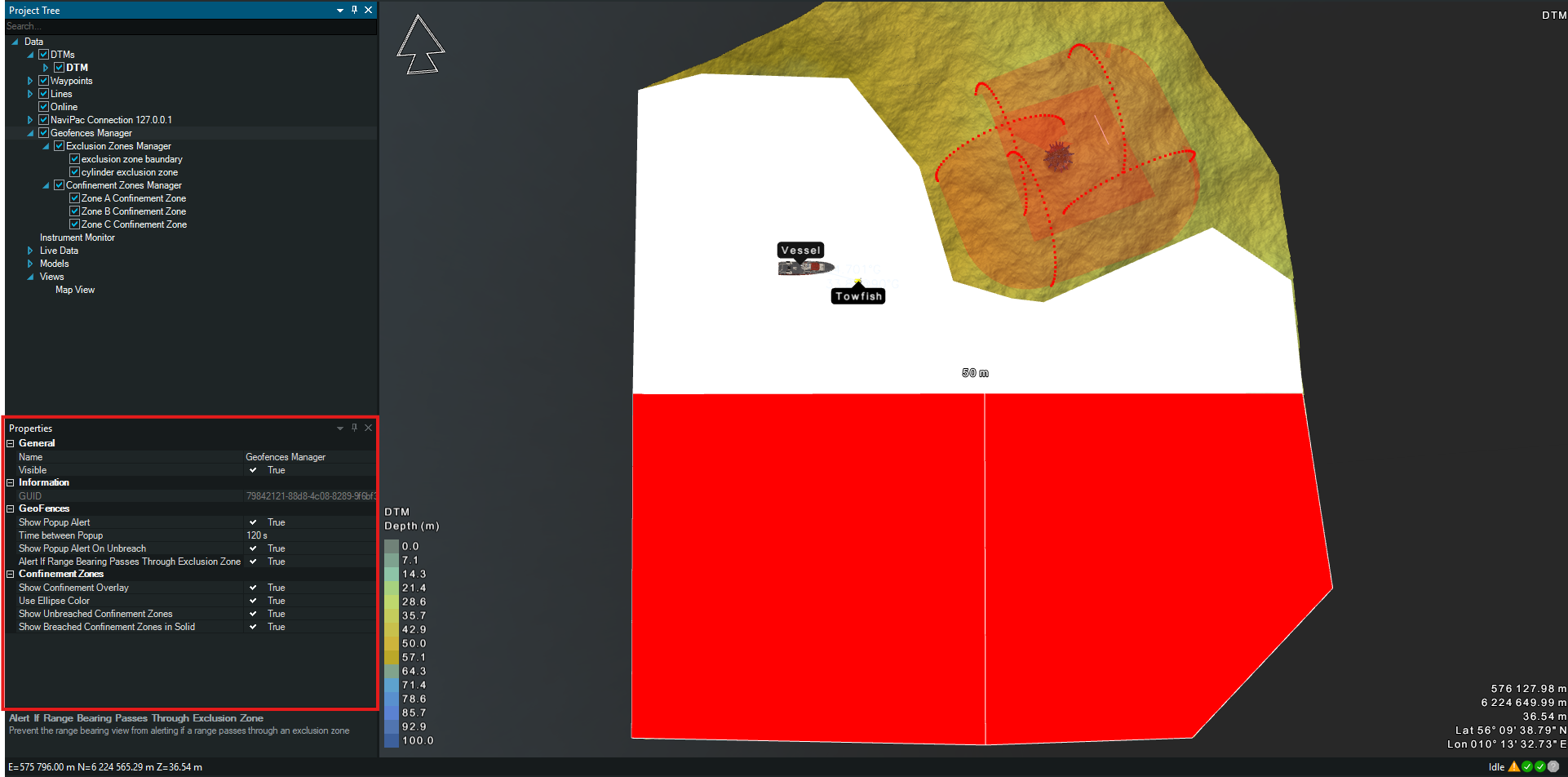
Task: Select Zone C Confinement Zone item
Action: point(134,224)
